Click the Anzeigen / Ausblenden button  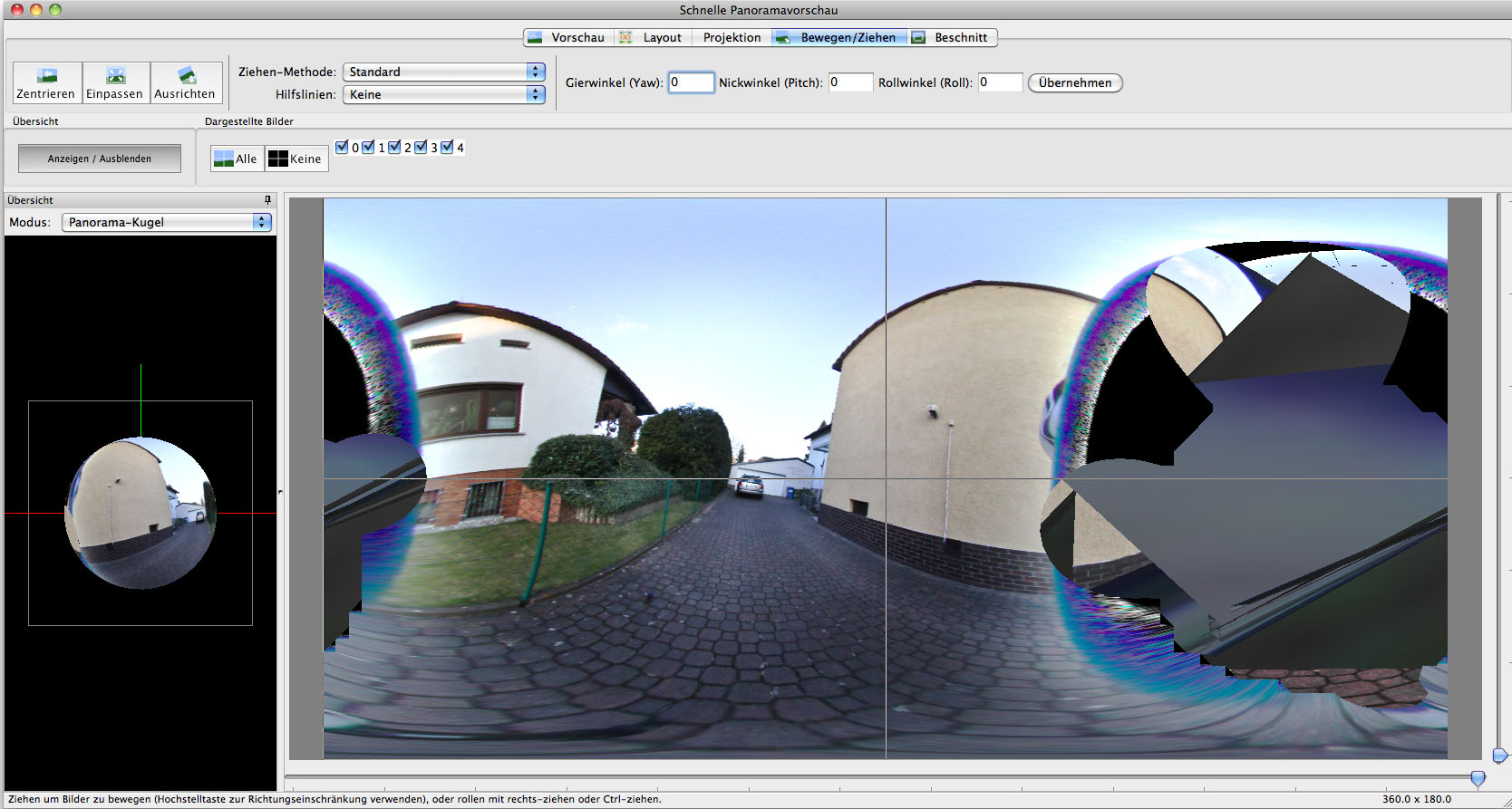tap(100, 159)
